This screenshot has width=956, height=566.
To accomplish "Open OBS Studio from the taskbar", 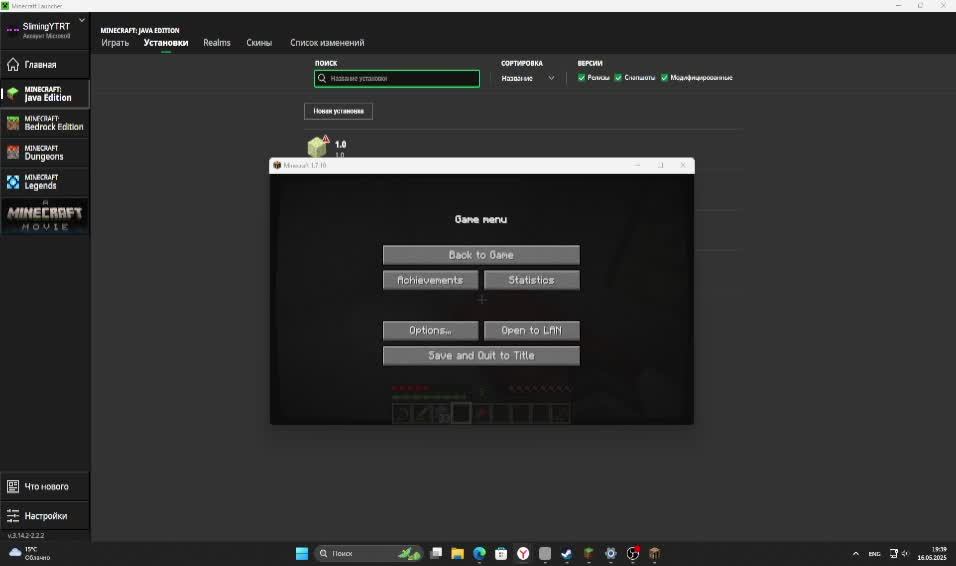I will pos(633,553).
